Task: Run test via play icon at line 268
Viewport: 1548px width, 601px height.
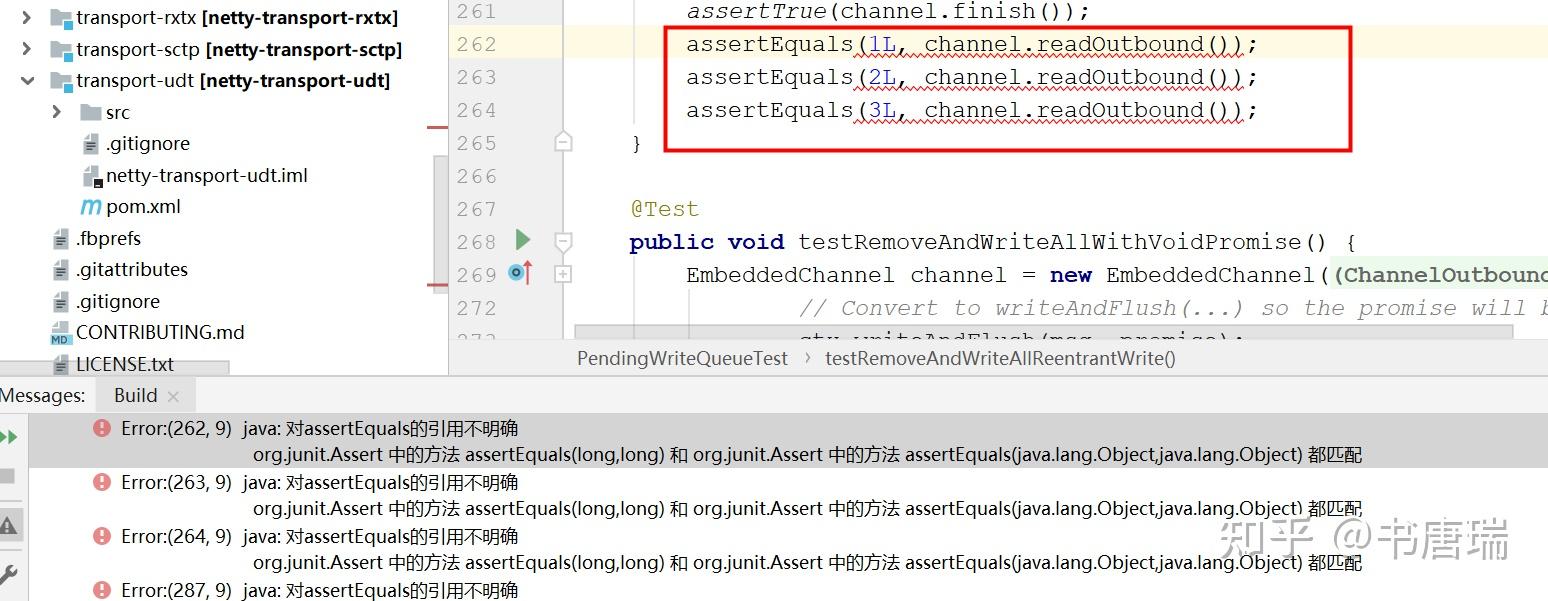Action: (x=521, y=240)
